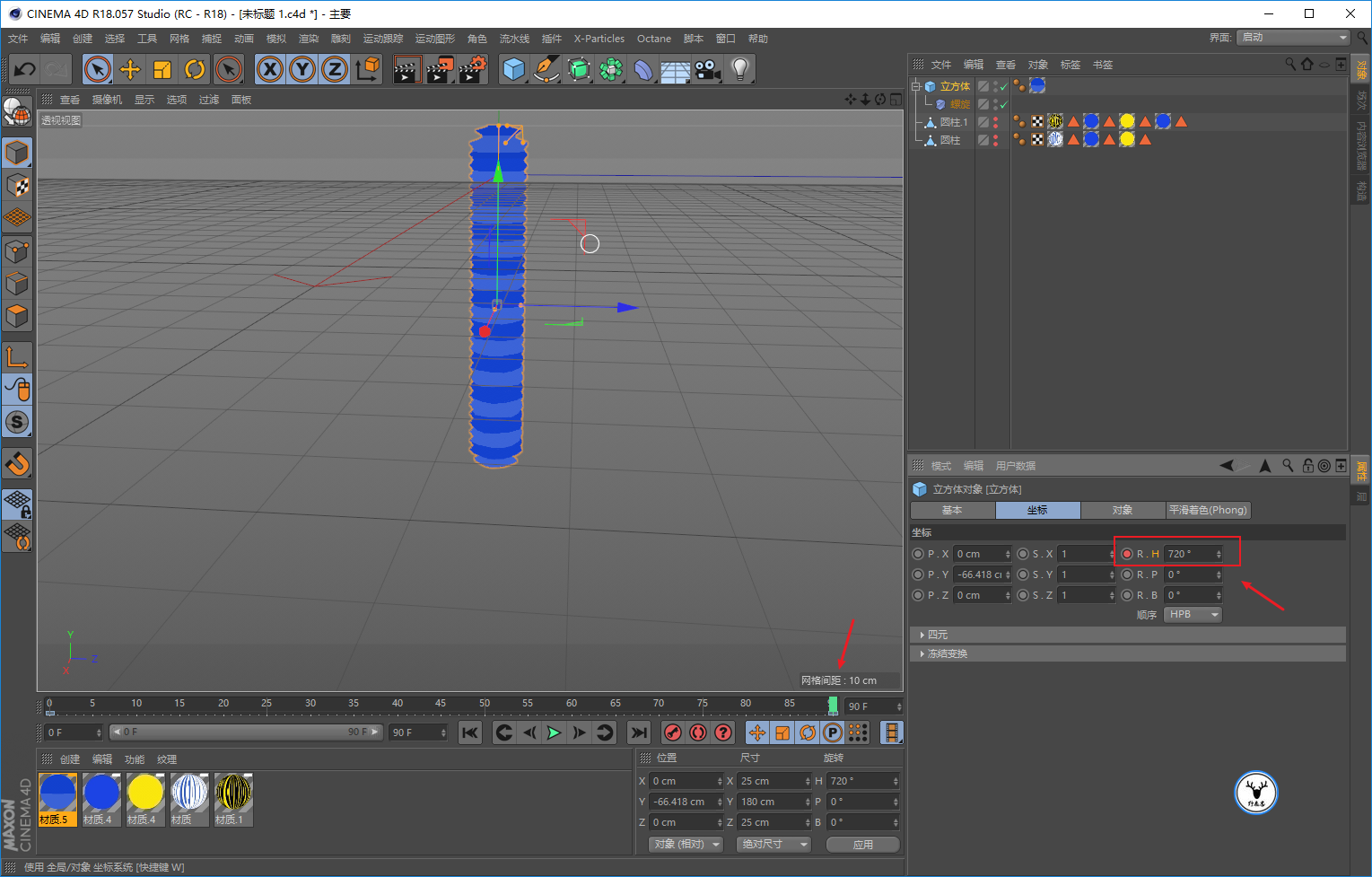Open the 平滑着色(Phong) tab

[x=1208, y=510]
